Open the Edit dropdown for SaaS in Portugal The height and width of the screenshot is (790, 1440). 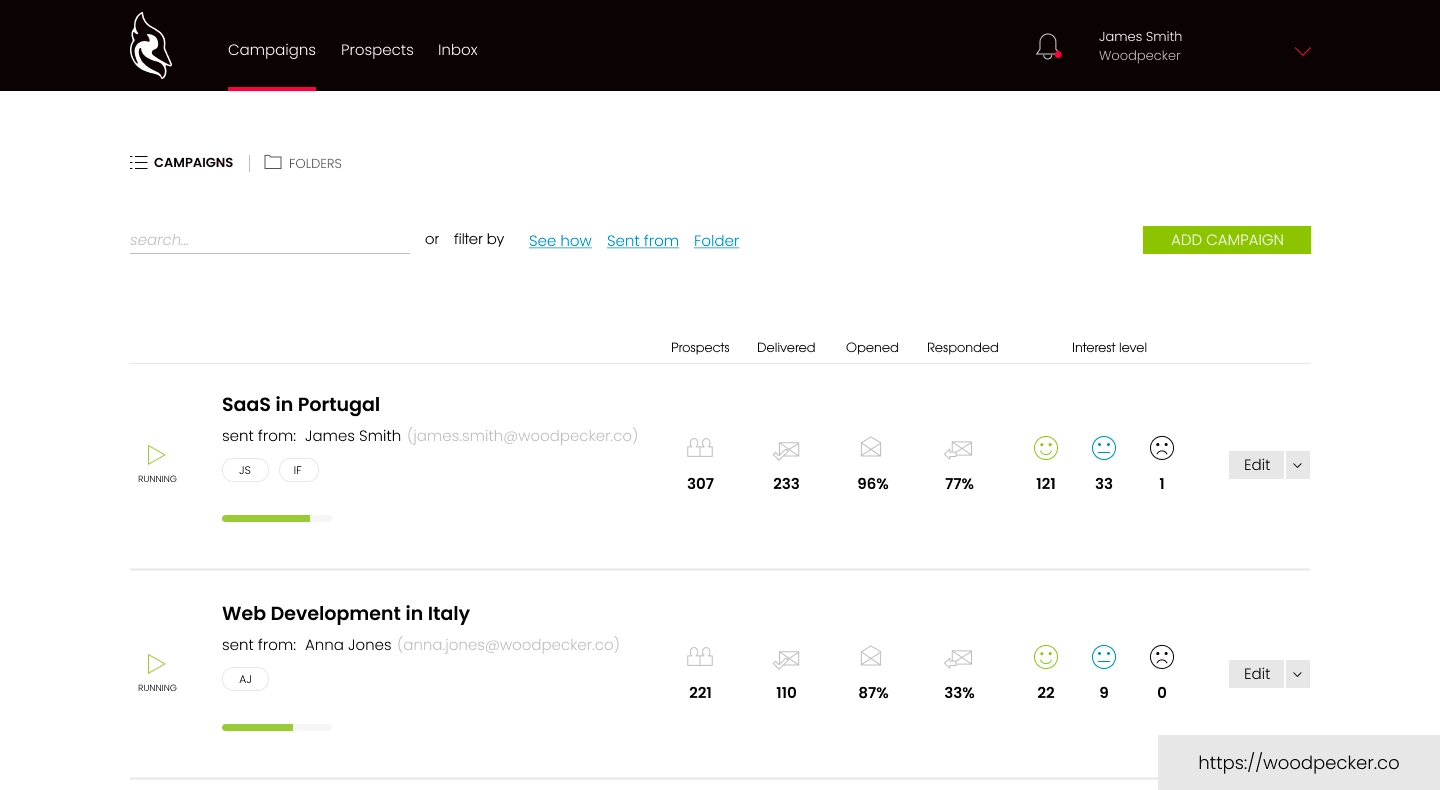[x=1297, y=465]
